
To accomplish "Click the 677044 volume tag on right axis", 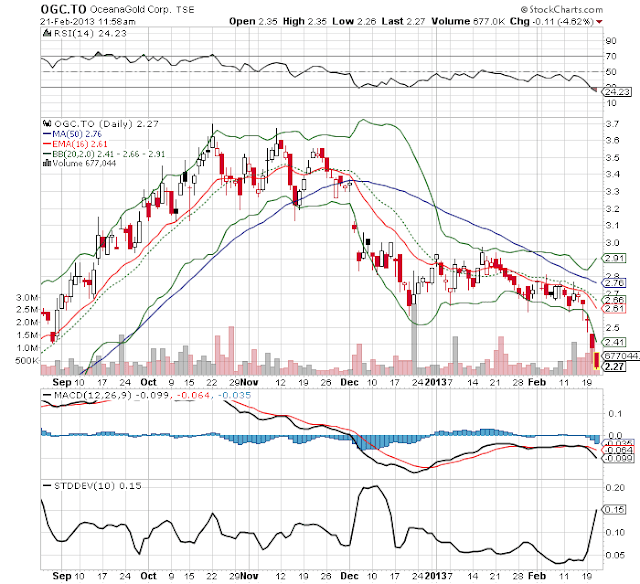I will (x=621, y=356).
